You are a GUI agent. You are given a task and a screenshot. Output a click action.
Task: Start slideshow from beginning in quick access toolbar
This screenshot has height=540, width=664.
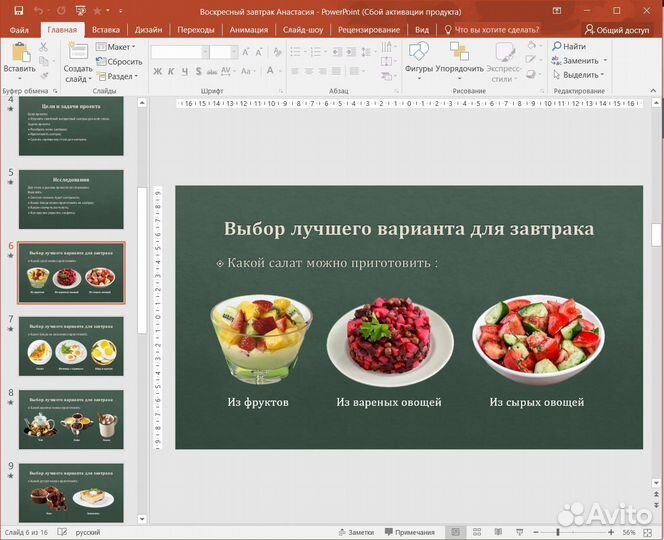click(80, 11)
